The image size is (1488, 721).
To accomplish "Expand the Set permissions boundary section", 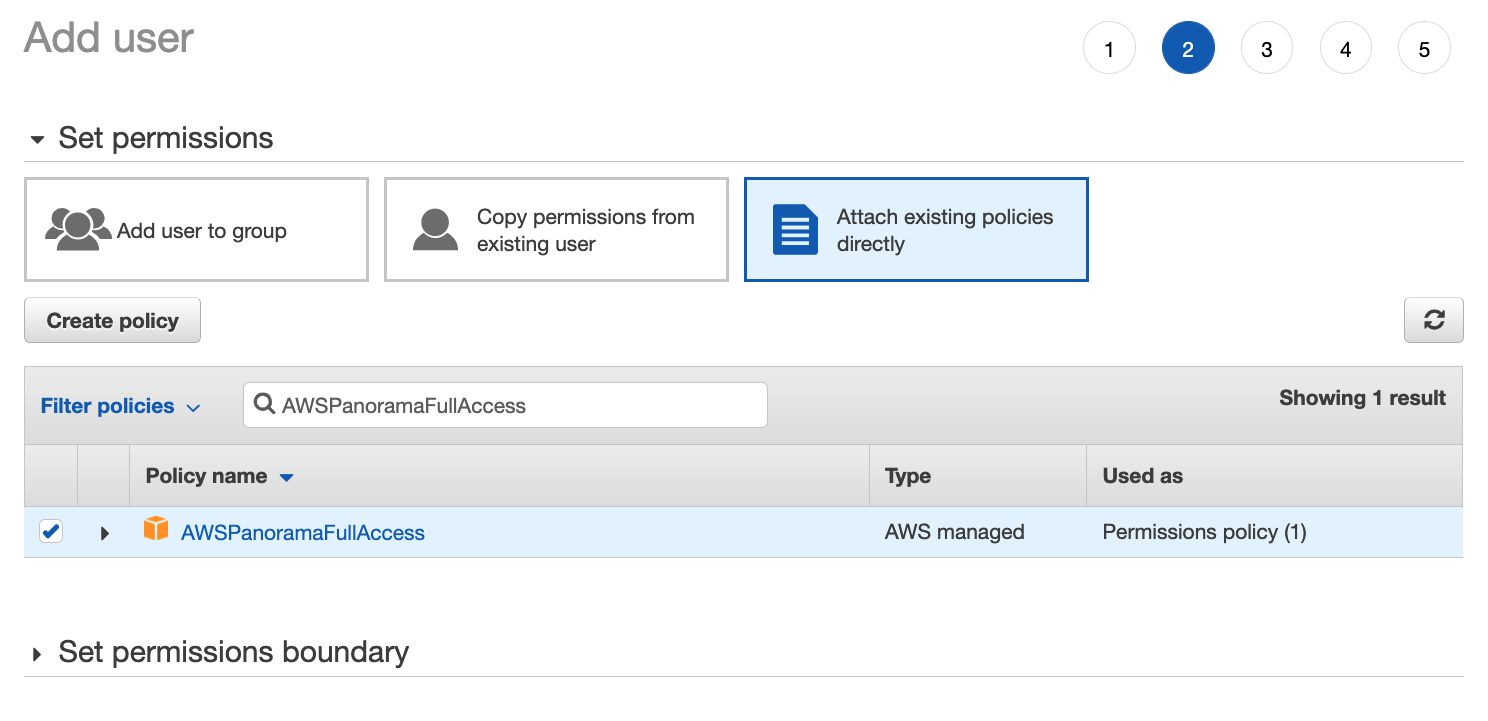I will (x=38, y=655).
